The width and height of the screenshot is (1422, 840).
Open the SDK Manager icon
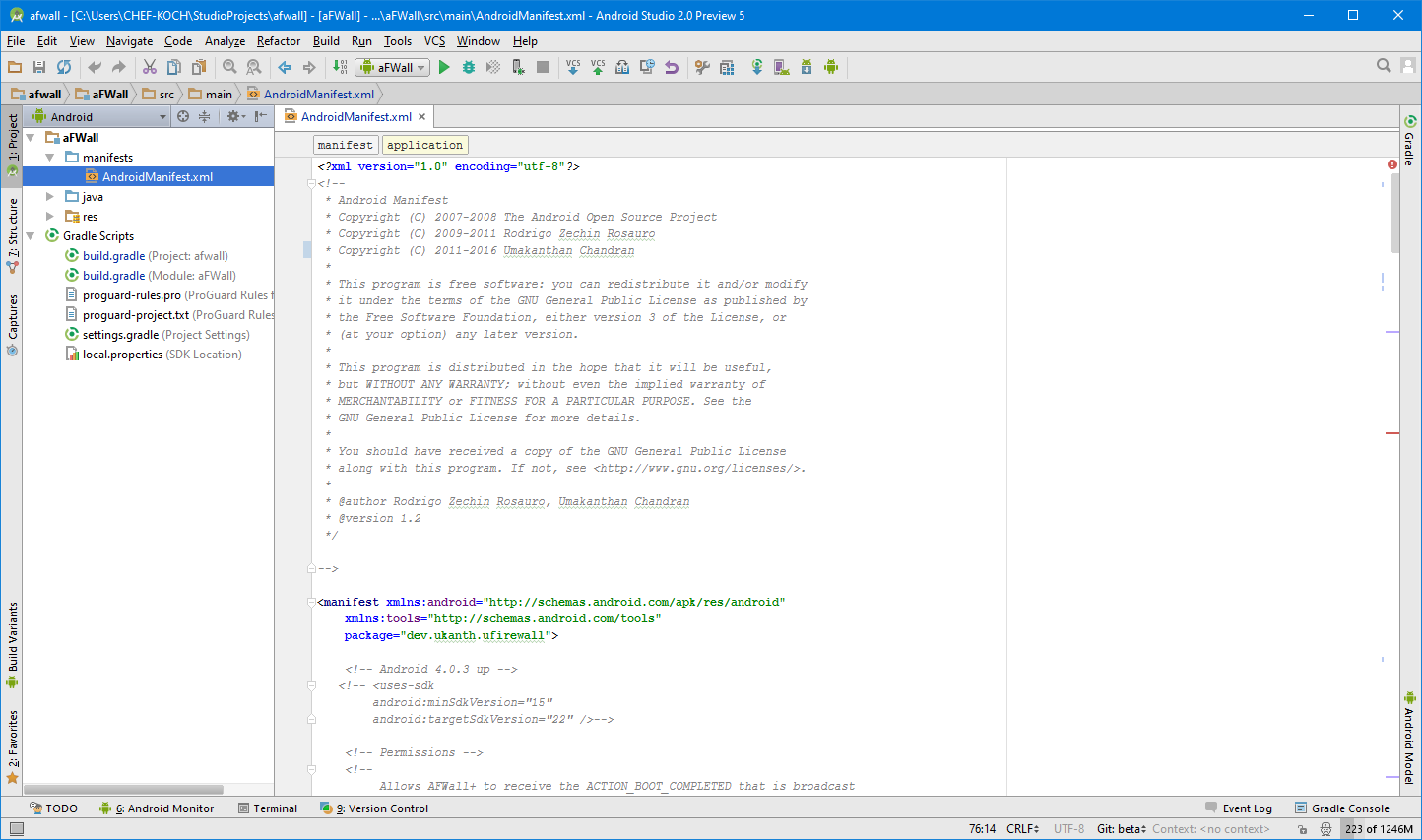point(805,67)
